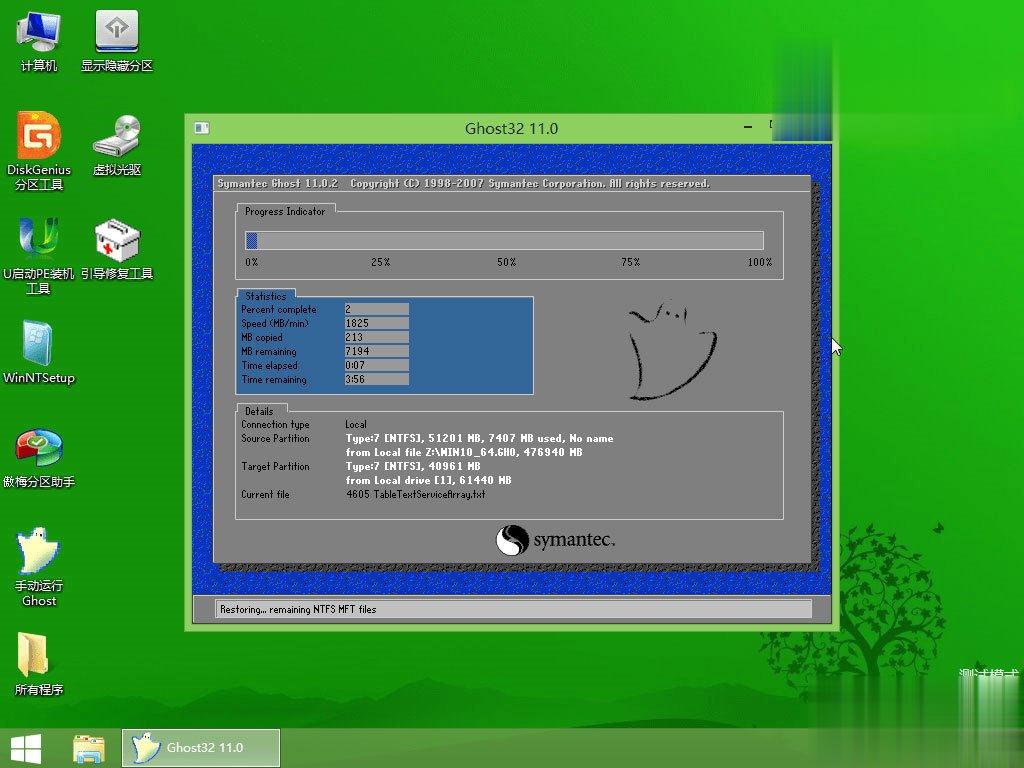Click the Percent complete value 2
The height and width of the screenshot is (768, 1024).
(377, 309)
